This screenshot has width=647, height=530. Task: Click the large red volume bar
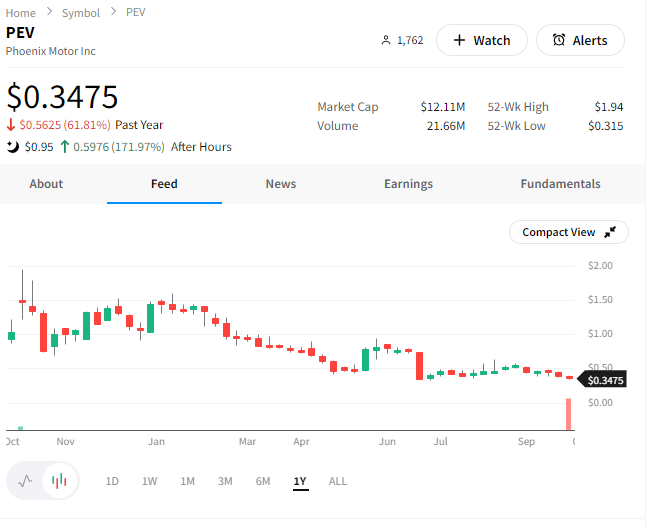pyautogui.click(x=569, y=414)
